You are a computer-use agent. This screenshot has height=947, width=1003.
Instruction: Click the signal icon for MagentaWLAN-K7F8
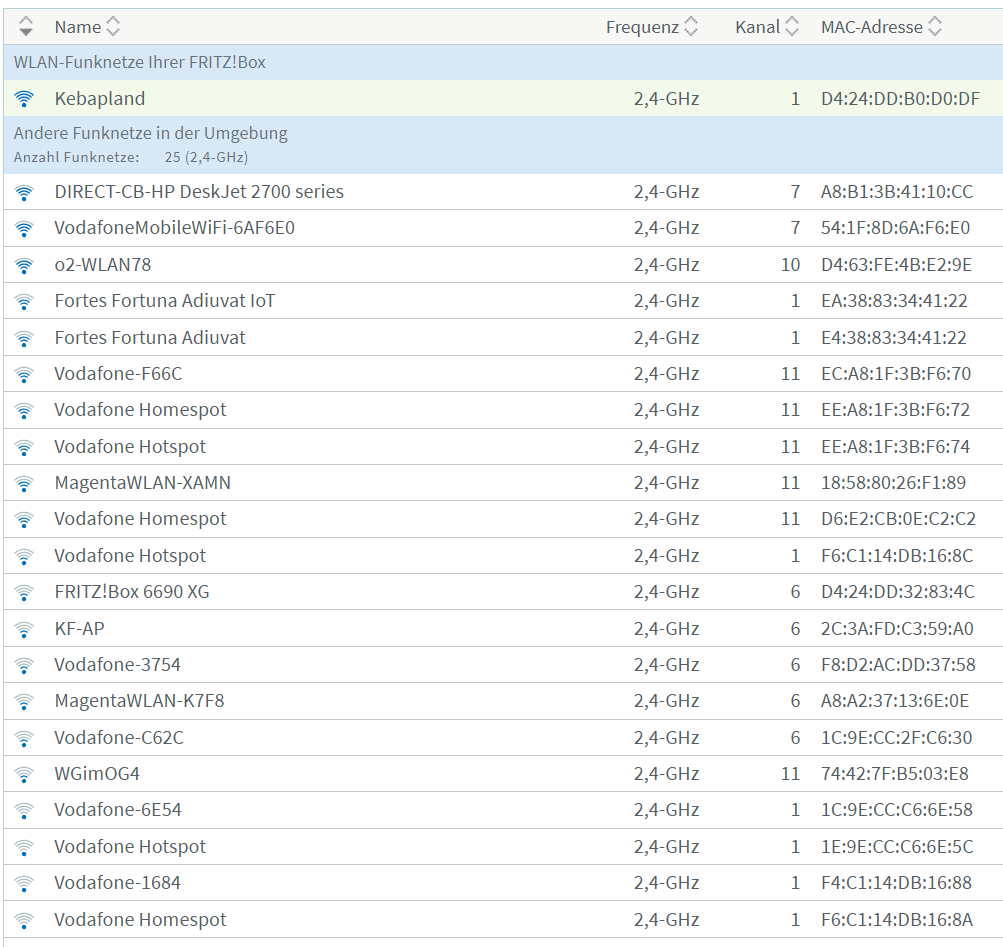click(24, 701)
